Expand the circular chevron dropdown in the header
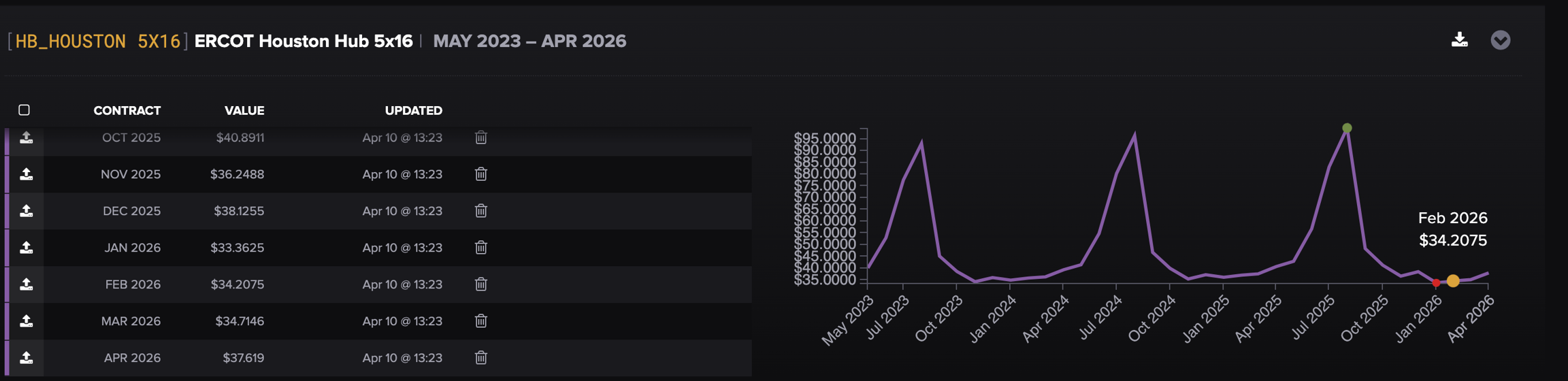Image resolution: width=1568 pixels, height=381 pixels. pos(1500,40)
